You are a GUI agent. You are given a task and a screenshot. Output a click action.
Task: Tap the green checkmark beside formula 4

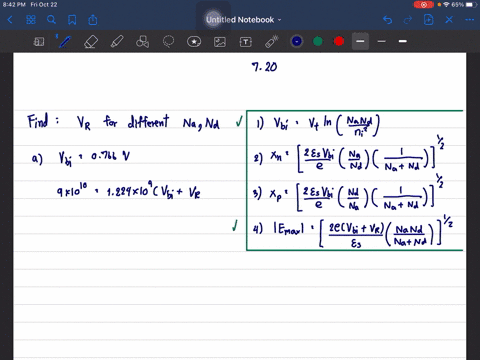pyautogui.click(x=235, y=225)
